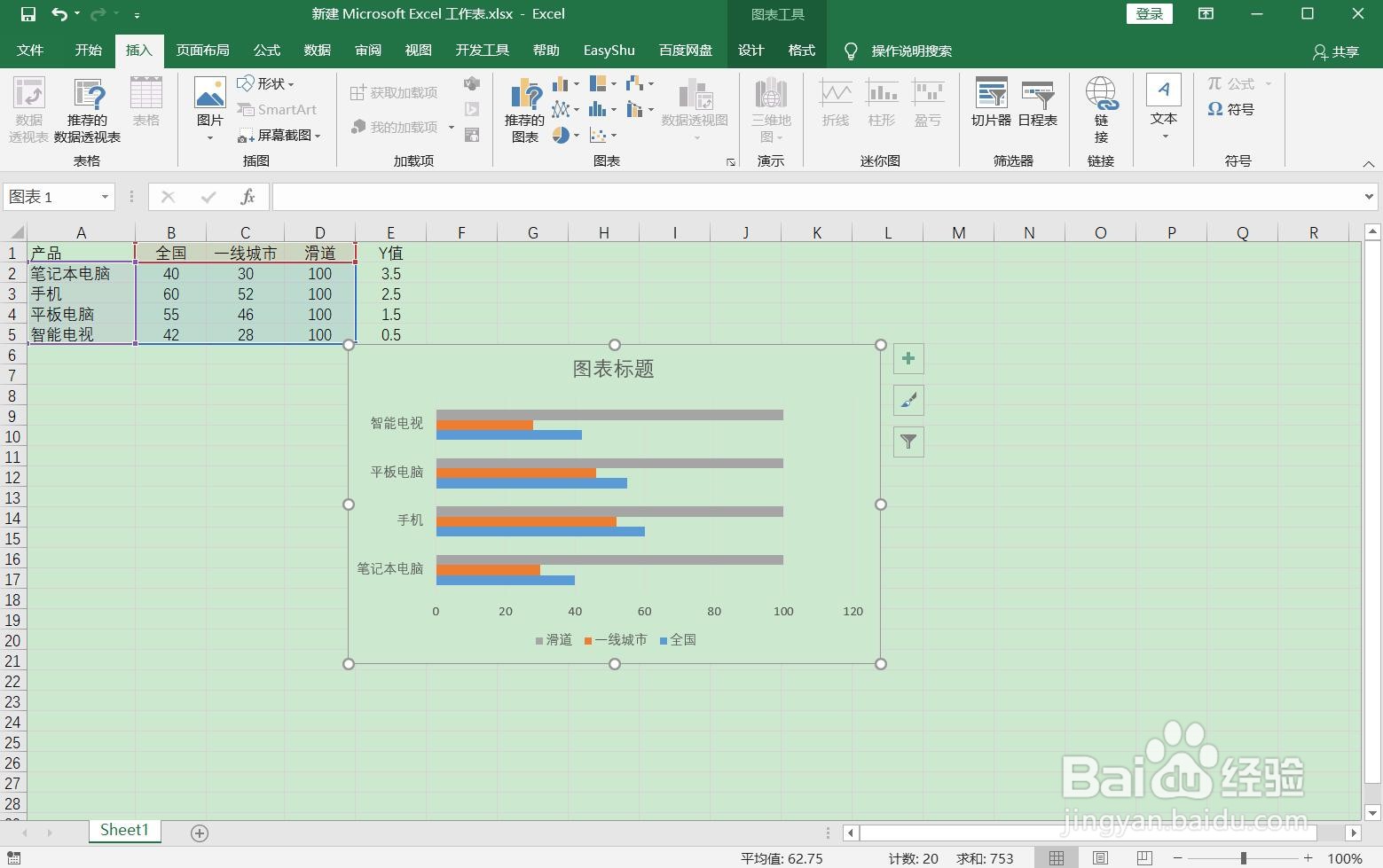This screenshot has height=868, width=1383.
Task: Add a new worksheet with the plus button
Action: pos(199,832)
